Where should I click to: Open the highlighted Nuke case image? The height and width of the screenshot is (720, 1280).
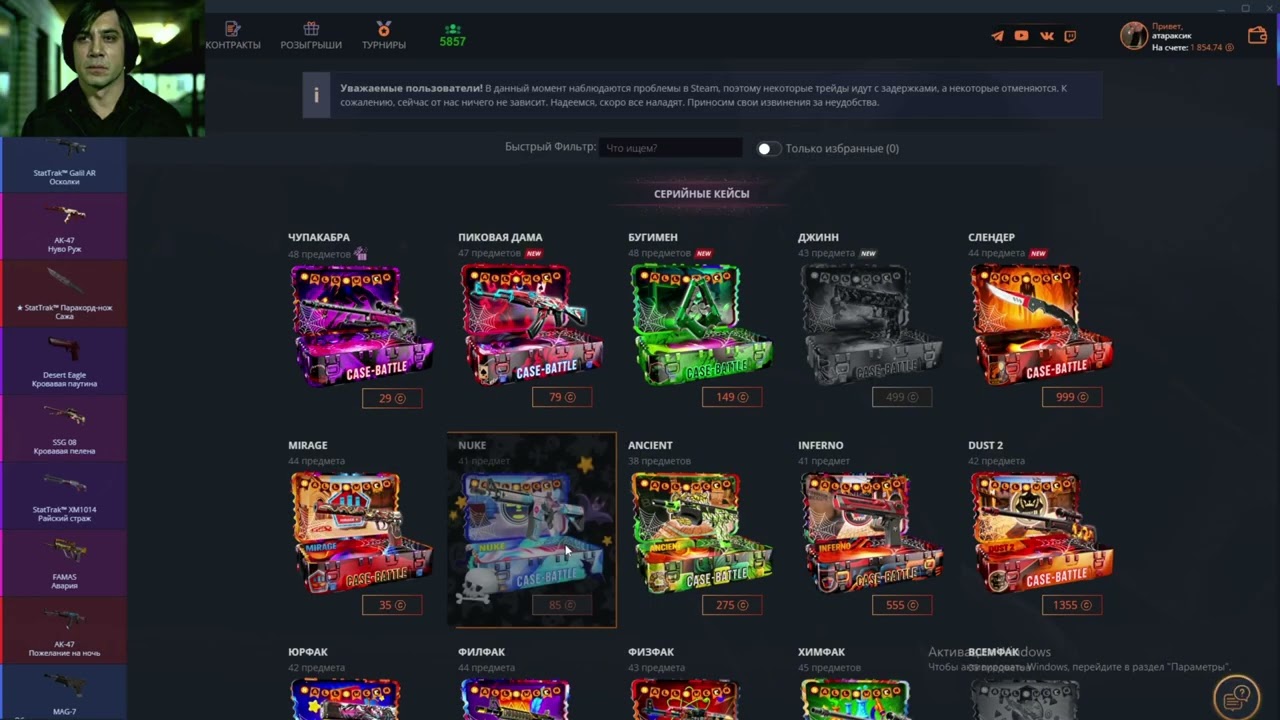531,533
